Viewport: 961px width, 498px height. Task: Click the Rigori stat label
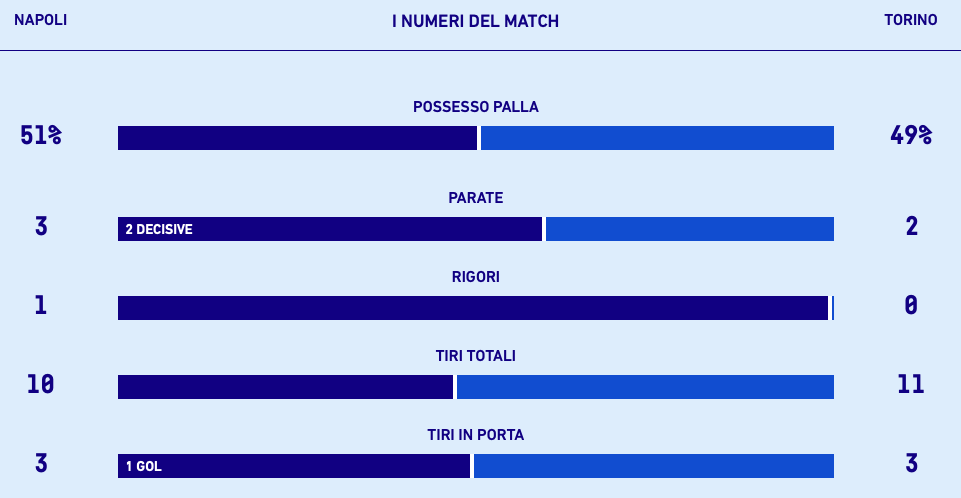(476, 277)
